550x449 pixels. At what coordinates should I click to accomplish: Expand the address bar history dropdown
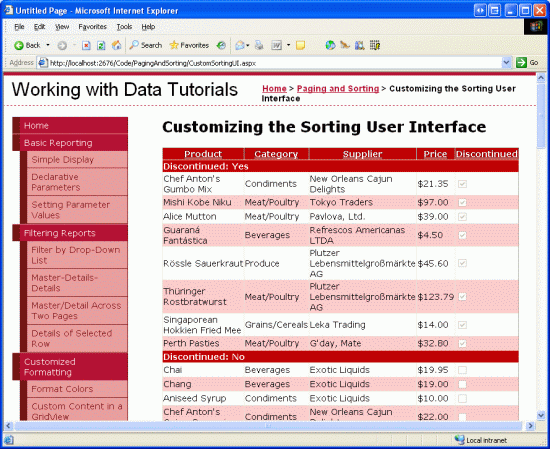pos(506,63)
